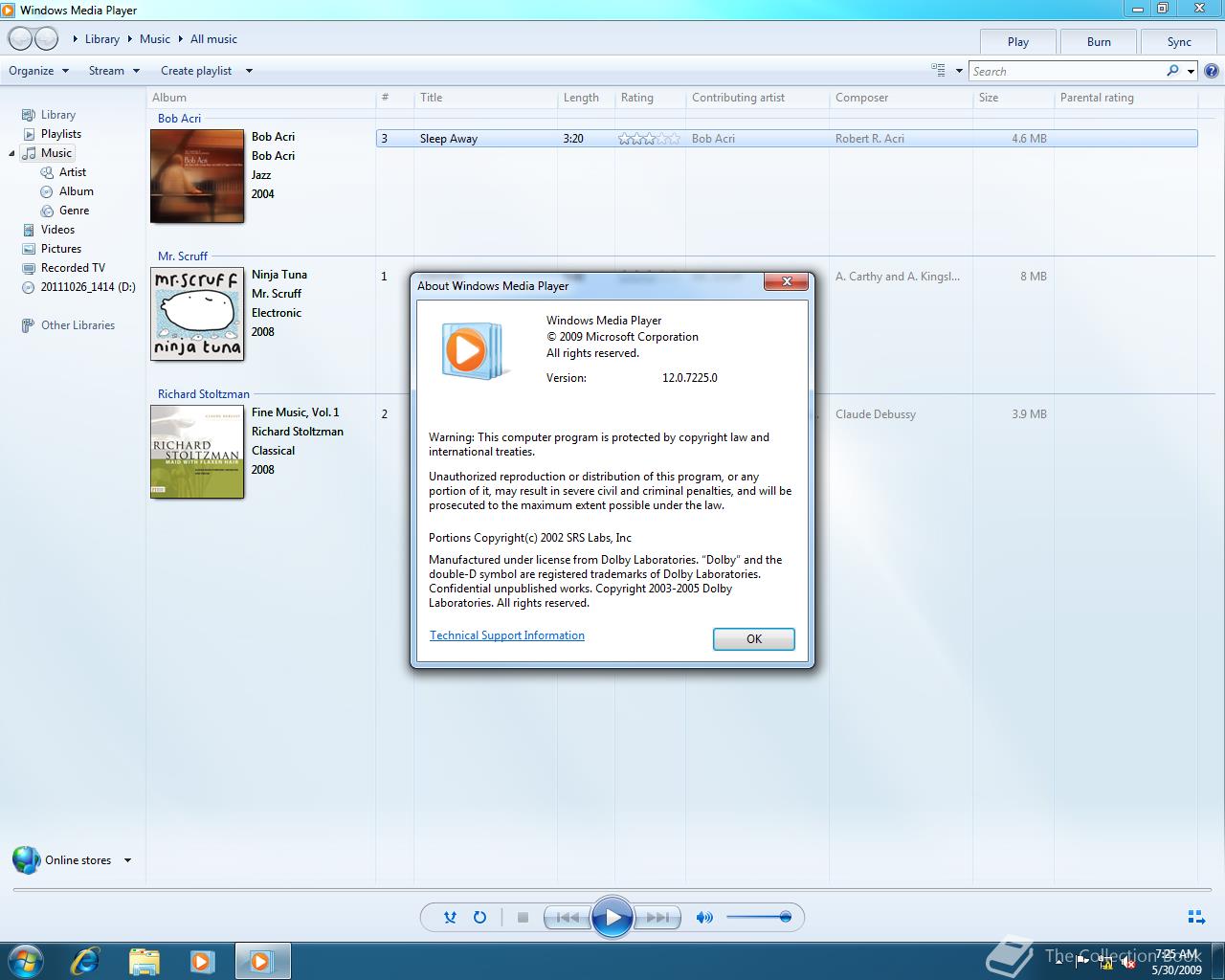Select the Ninja Tuna album art thumbnail
Screen dimensions: 1225x980
pyautogui.click(x=197, y=314)
